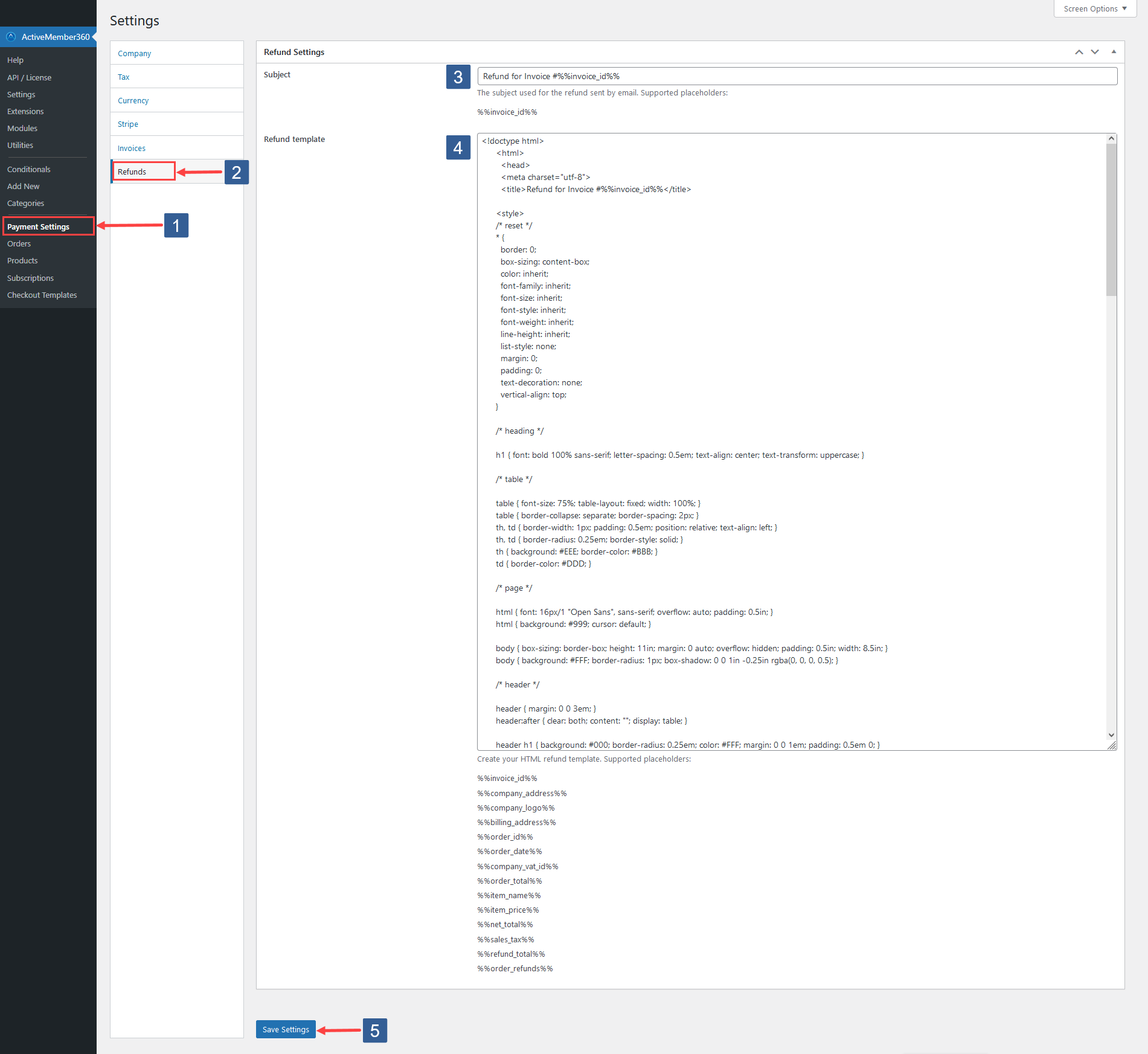Collapse the Refund Settings panel

coord(1113,52)
